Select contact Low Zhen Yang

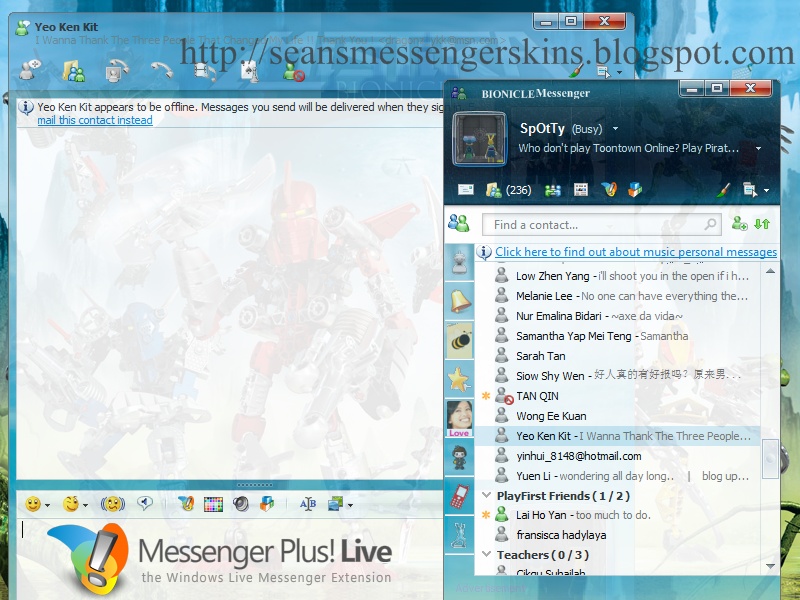coord(617,276)
